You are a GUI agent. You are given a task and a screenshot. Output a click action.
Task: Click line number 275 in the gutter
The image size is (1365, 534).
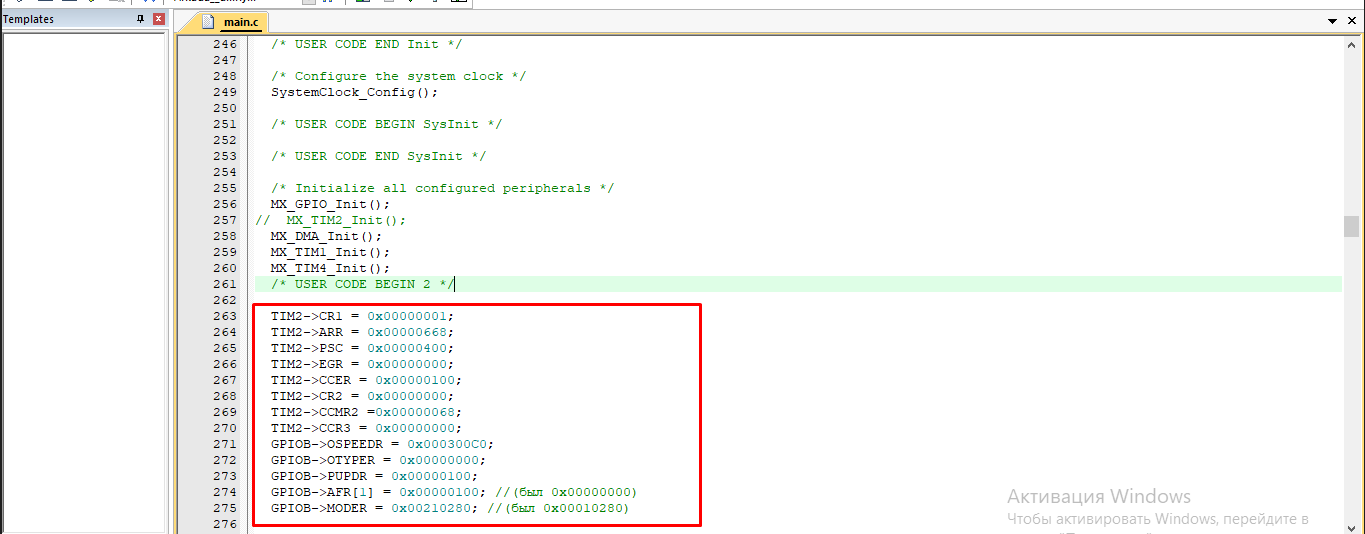[225, 508]
